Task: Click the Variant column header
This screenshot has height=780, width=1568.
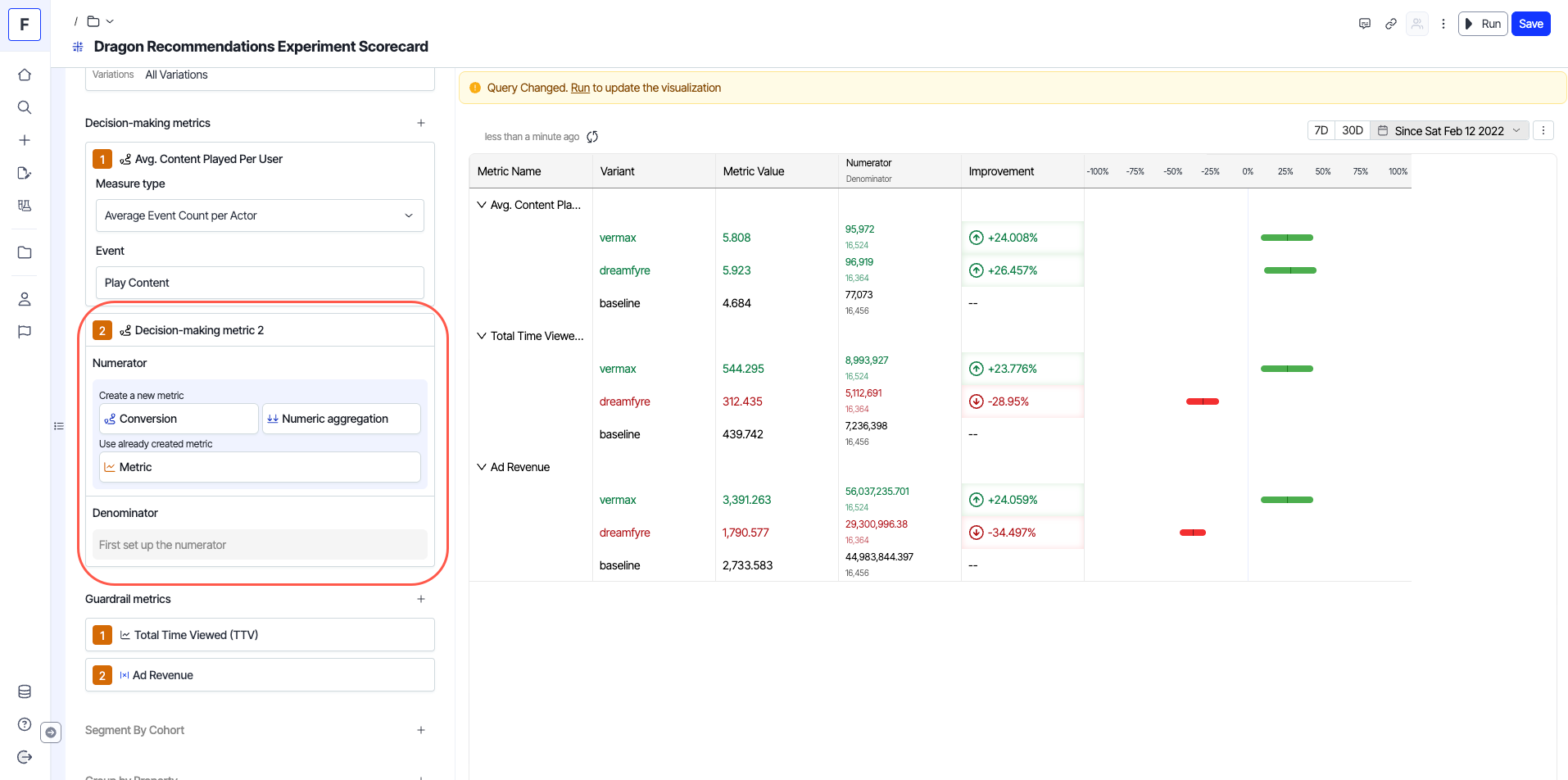Action: coord(654,171)
